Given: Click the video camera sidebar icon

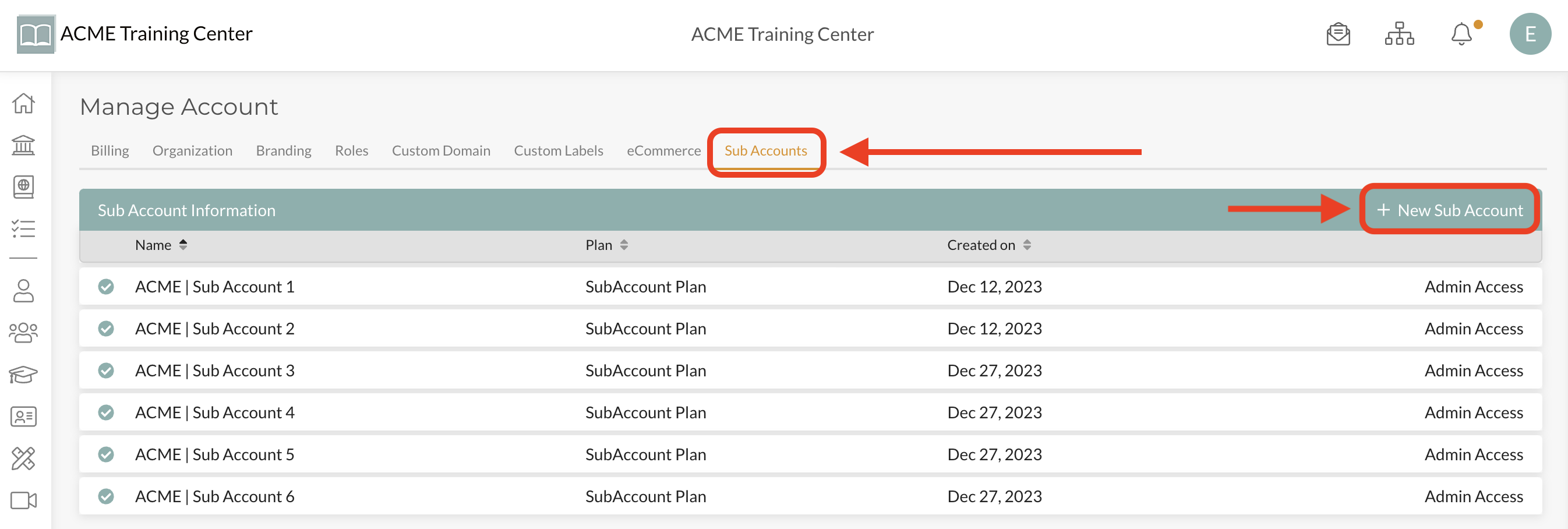Looking at the screenshot, I should (23, 500).
